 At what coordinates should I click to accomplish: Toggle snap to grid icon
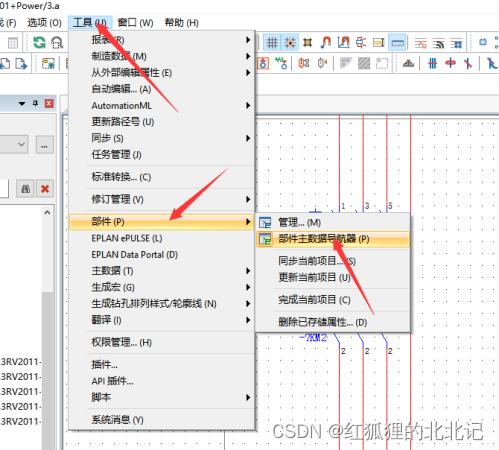(290, 43)
